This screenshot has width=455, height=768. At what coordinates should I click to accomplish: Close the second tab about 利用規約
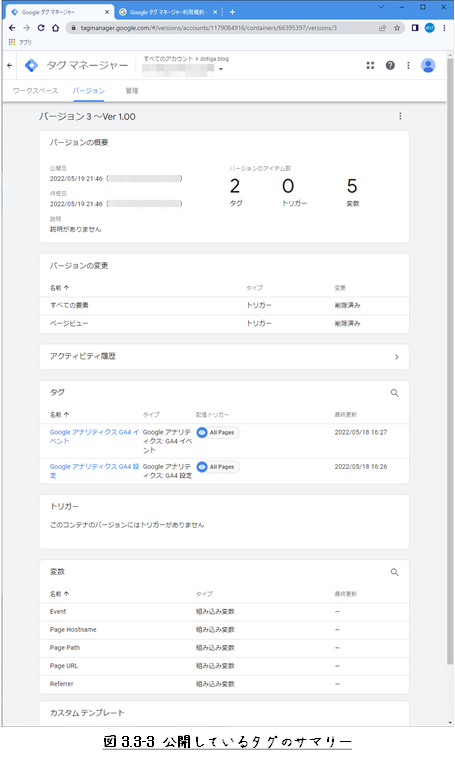point(215,12)
